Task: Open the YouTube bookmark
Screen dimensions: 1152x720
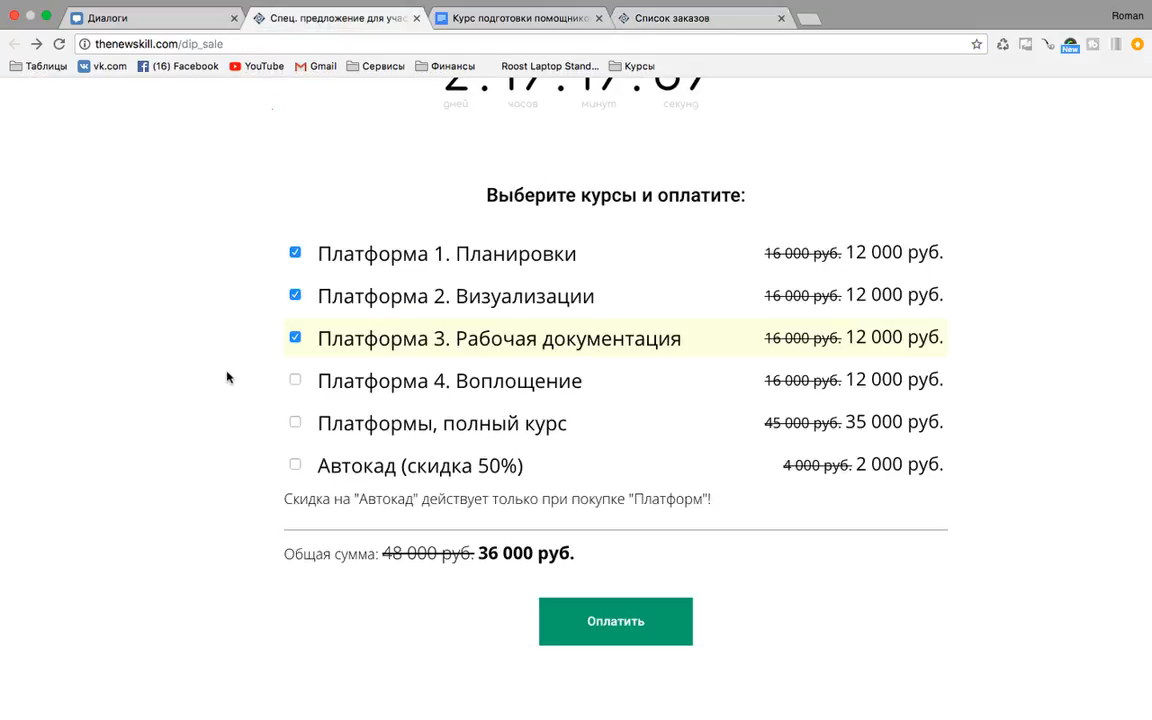Action: (256, 66)
